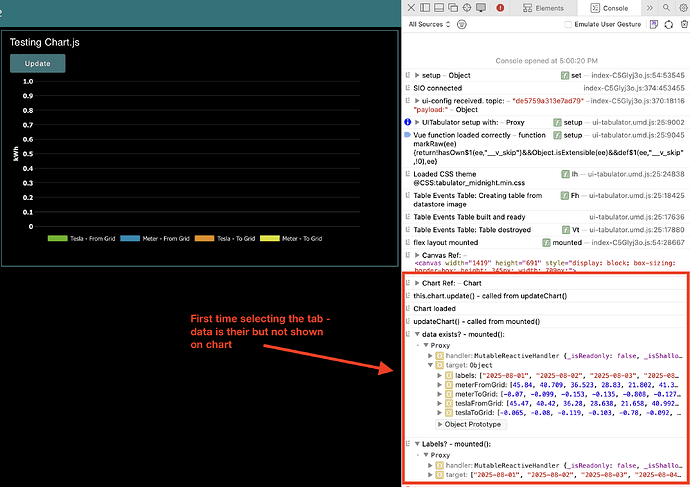Enable the Emulate User Gesture checkbox

(x=568, y=24)
